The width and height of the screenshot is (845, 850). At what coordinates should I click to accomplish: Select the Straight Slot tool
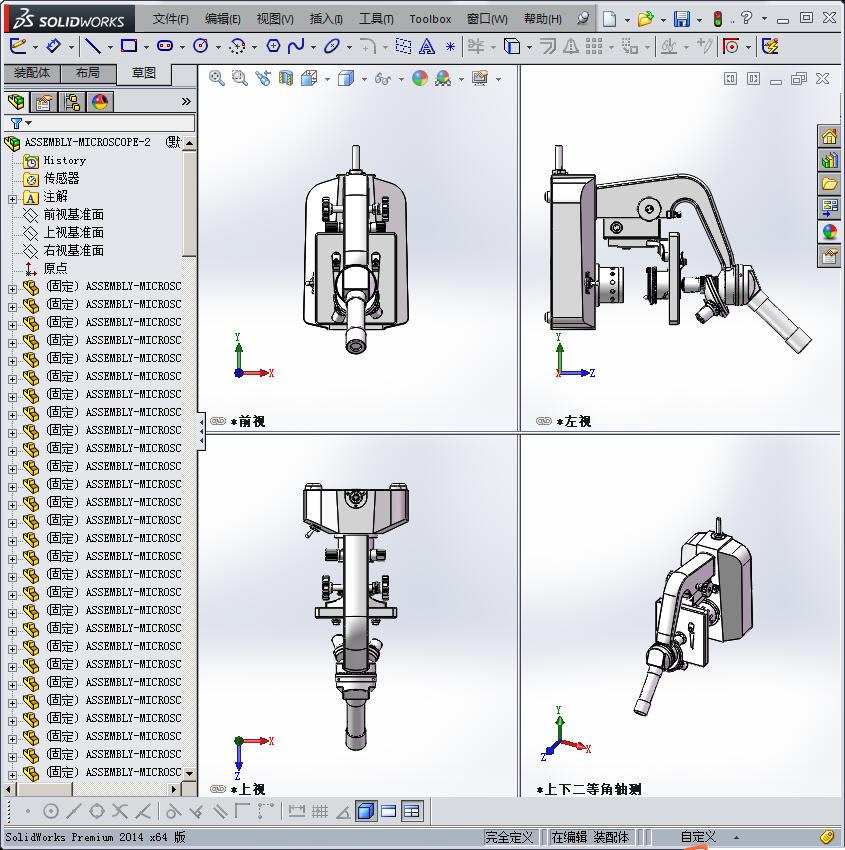tap(165, 46)
